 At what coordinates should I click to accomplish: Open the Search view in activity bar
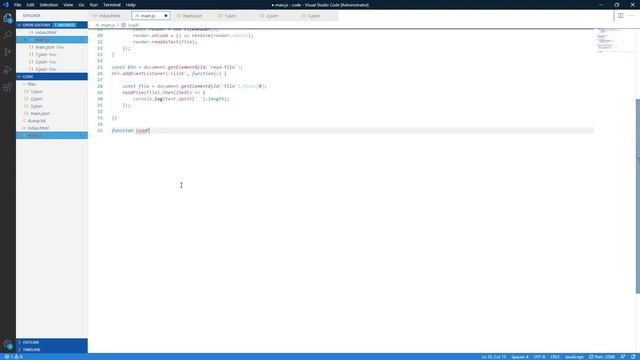pos(8,35)
